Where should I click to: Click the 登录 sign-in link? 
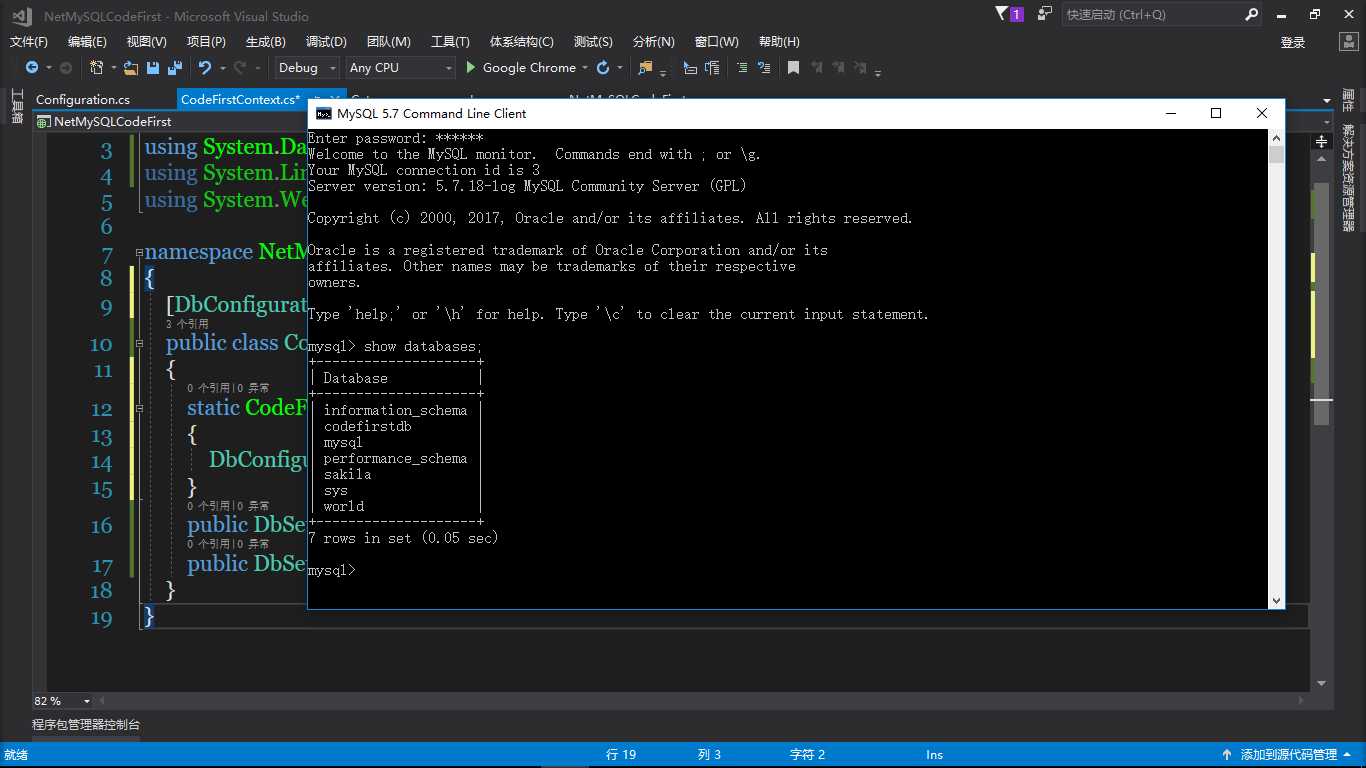(1293, 42)
